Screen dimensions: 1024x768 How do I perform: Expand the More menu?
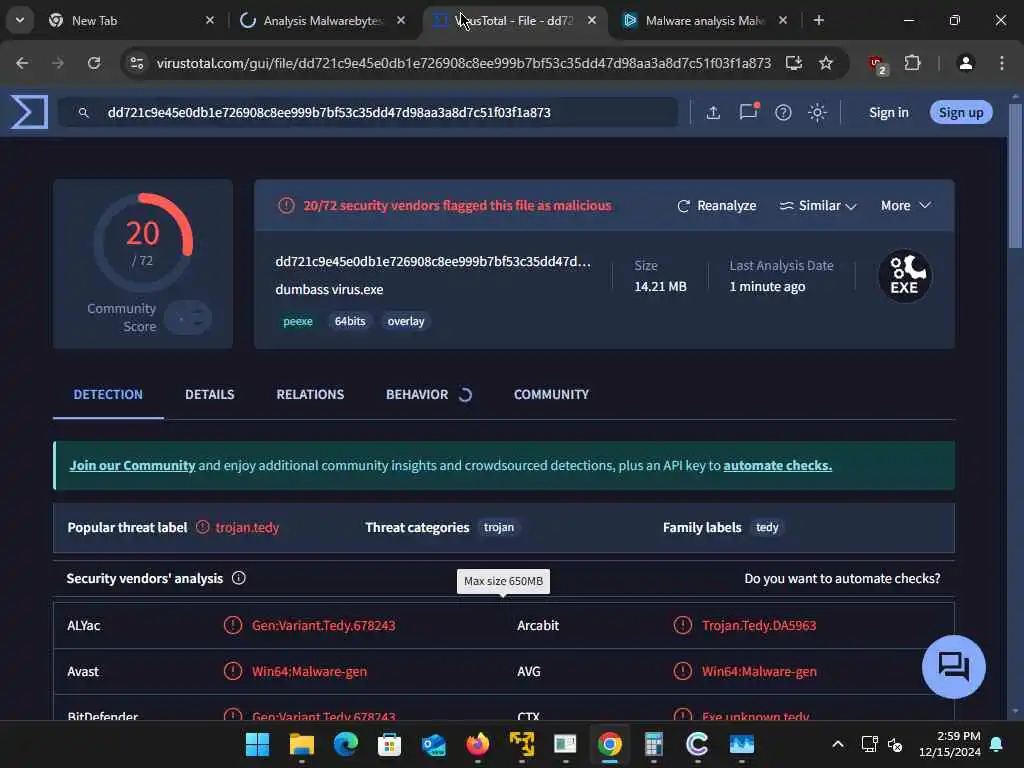[x=906, y=206]
